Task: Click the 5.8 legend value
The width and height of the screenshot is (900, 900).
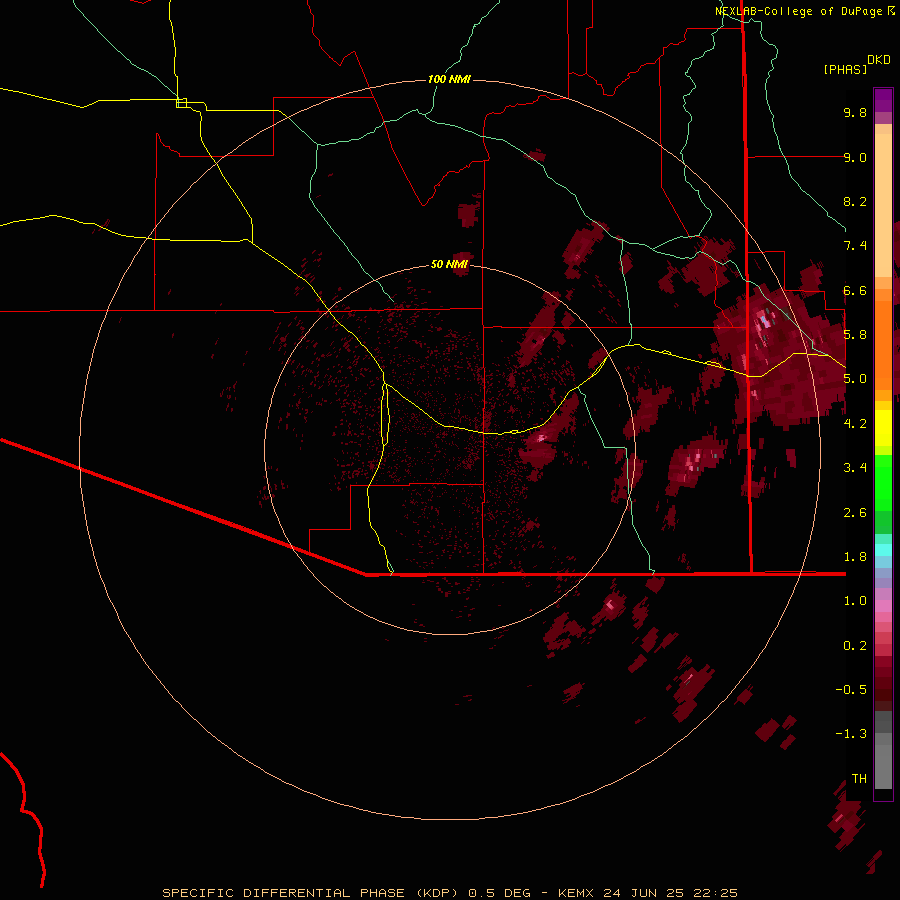Action: pyautogui.click(x=855, y=335)
